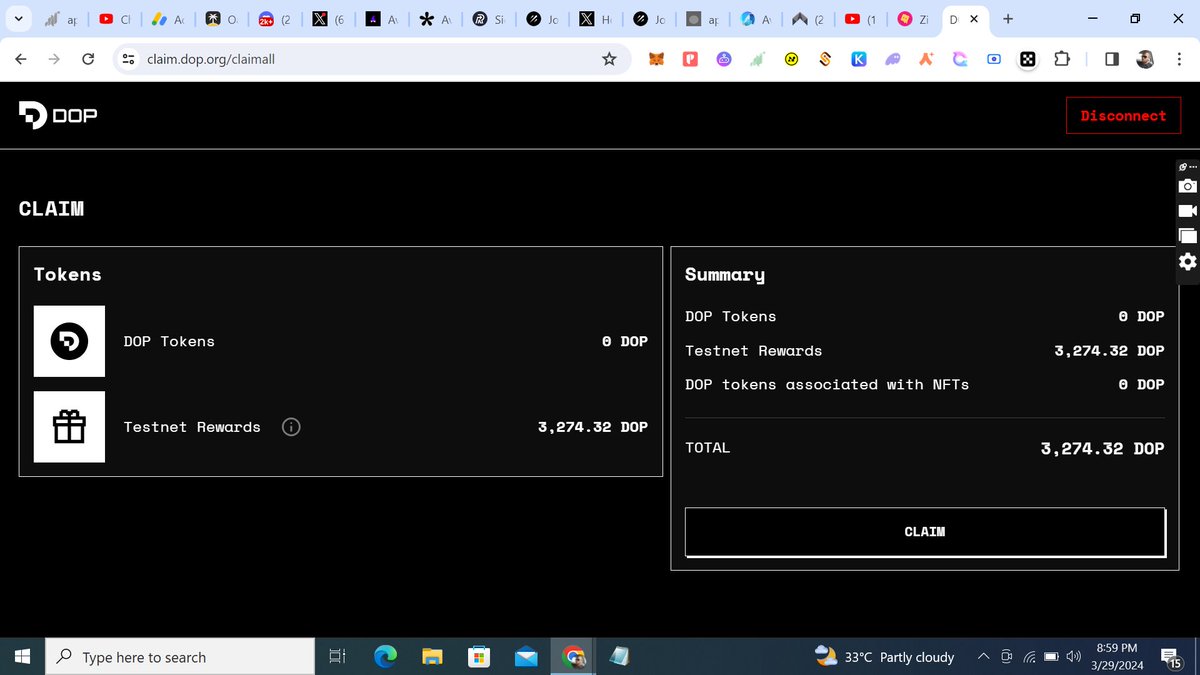Open File Explorer from the taskbar

tap(432, 657)
